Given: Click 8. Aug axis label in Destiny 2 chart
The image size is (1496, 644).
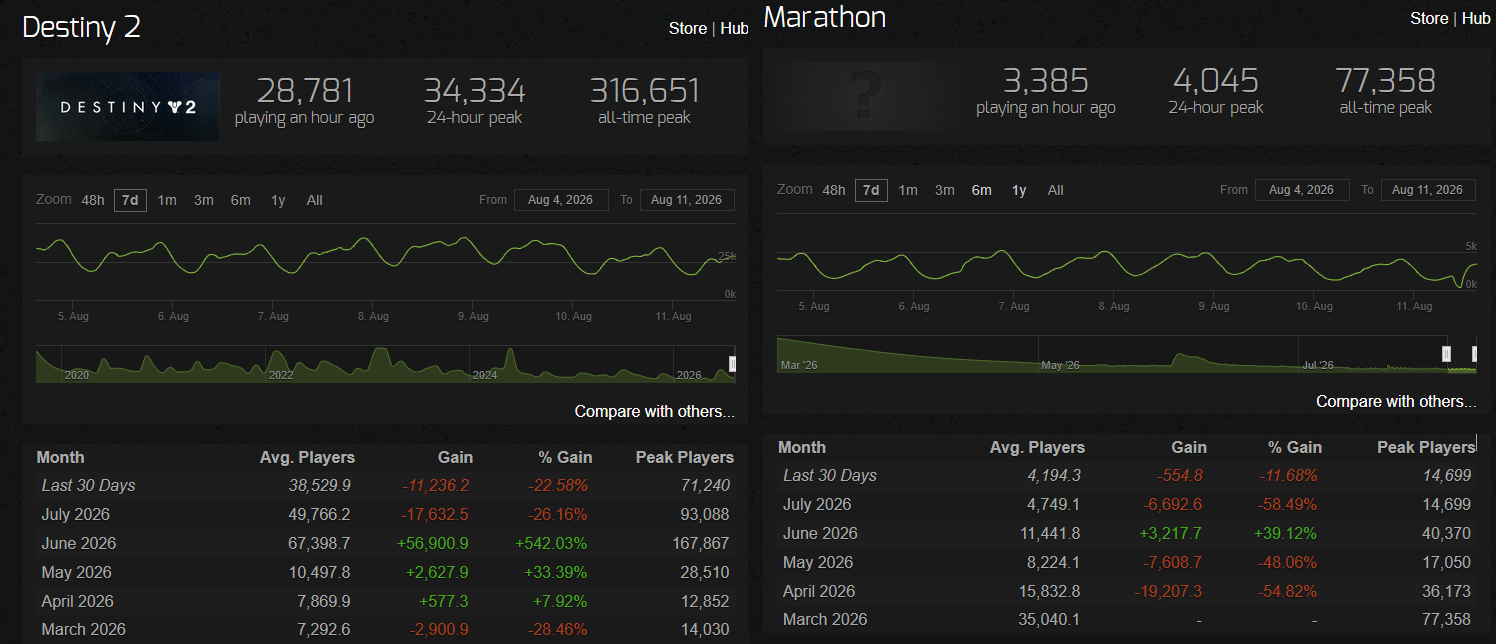Looking at the screenshot, I should (373, 316).
